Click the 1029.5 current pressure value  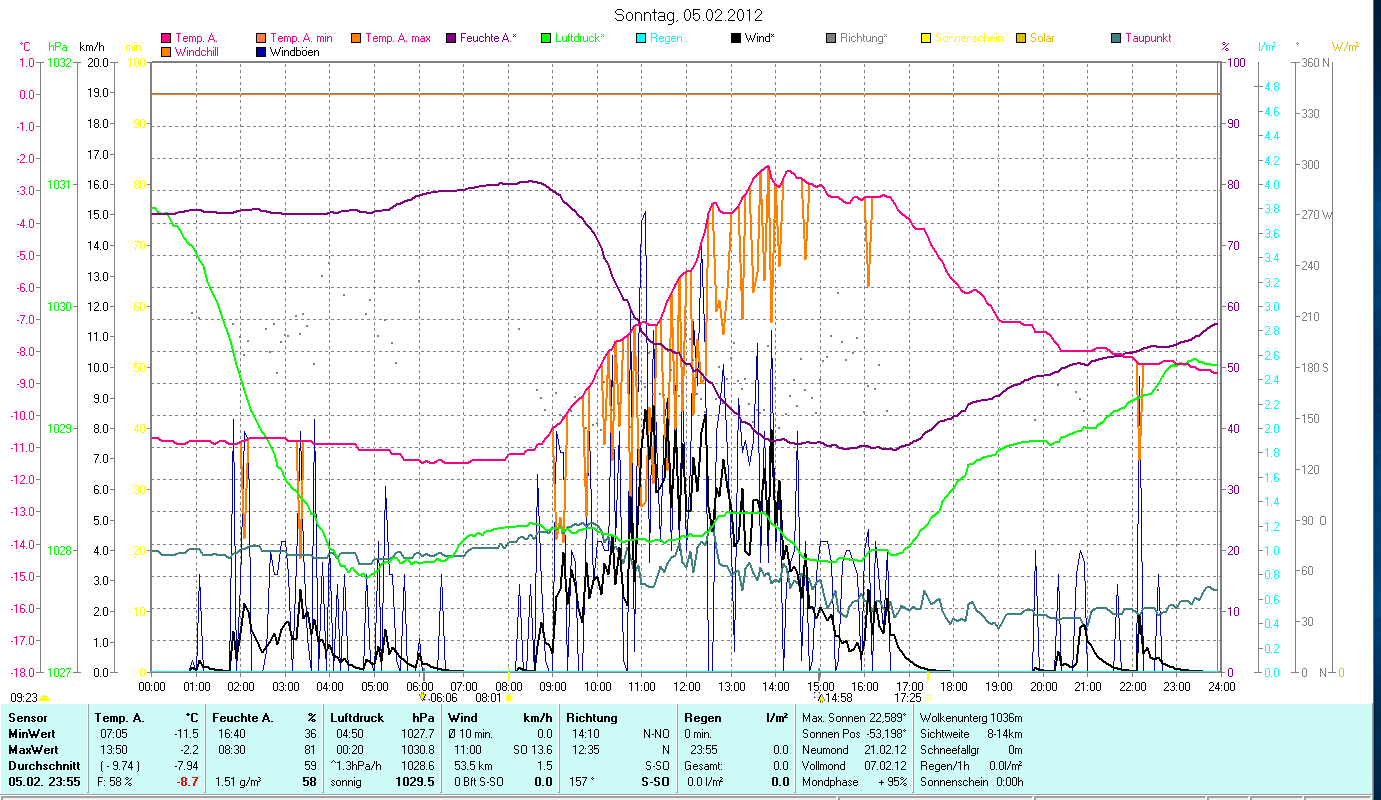pos(417,782)
